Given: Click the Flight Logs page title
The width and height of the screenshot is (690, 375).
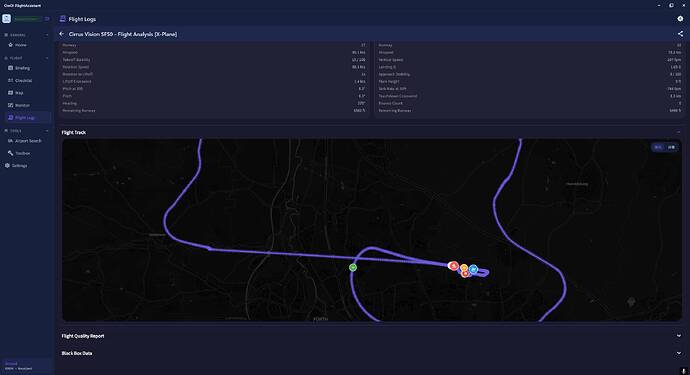Looking at the screenshot, I should pyautogui.click(x=82, y=19).
